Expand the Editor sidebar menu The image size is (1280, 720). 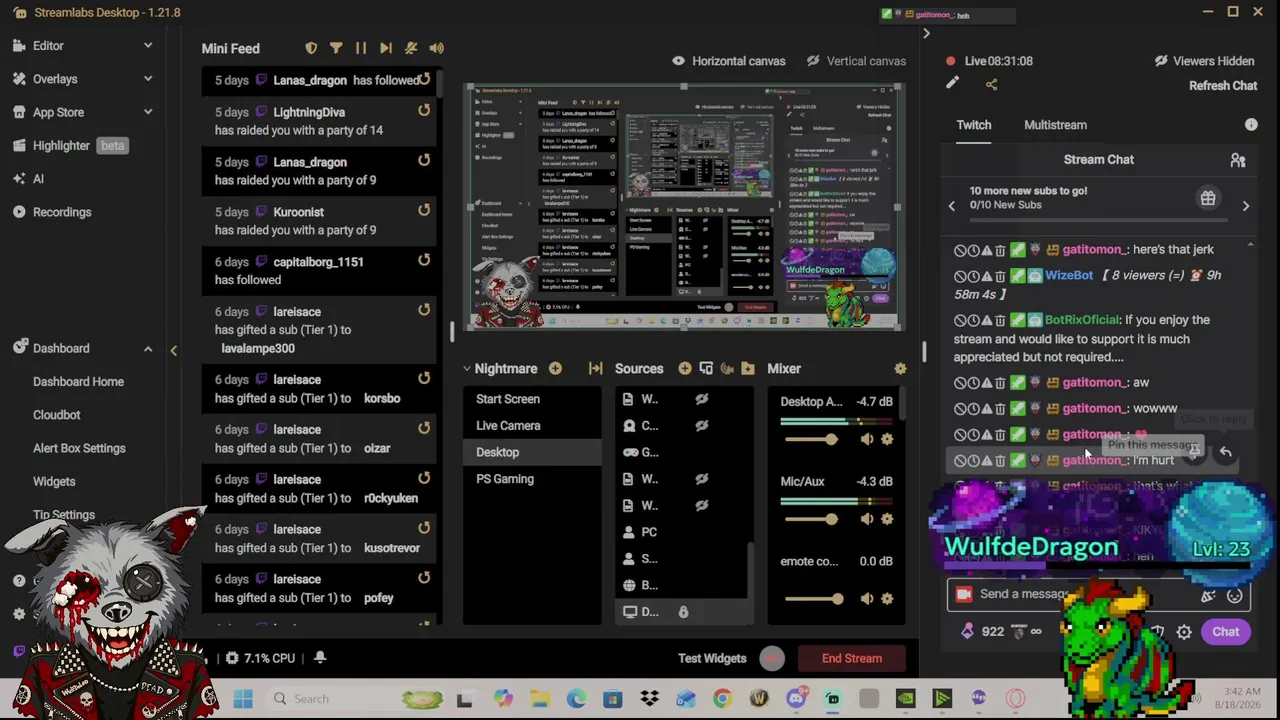(x=147, y=46)
